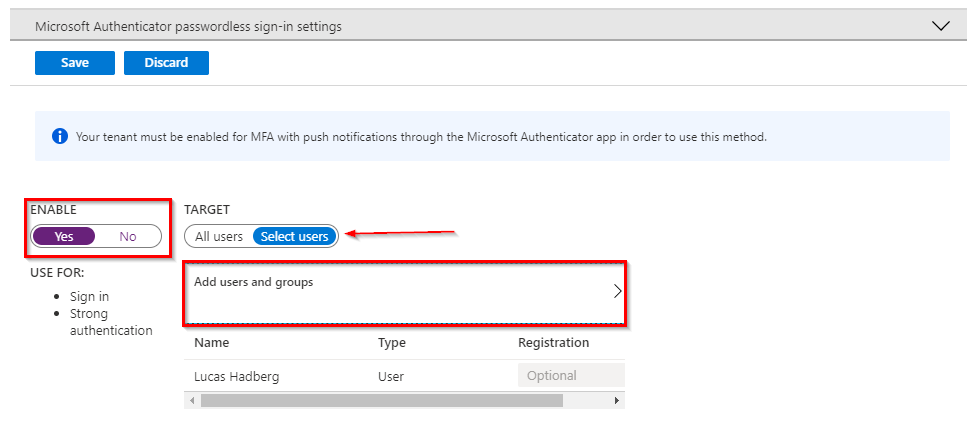The width and height of the screenshot is (967, 433).
Task: Set Enable toggle to Yes
Action: pyautogui.click(x=64, y=236)
